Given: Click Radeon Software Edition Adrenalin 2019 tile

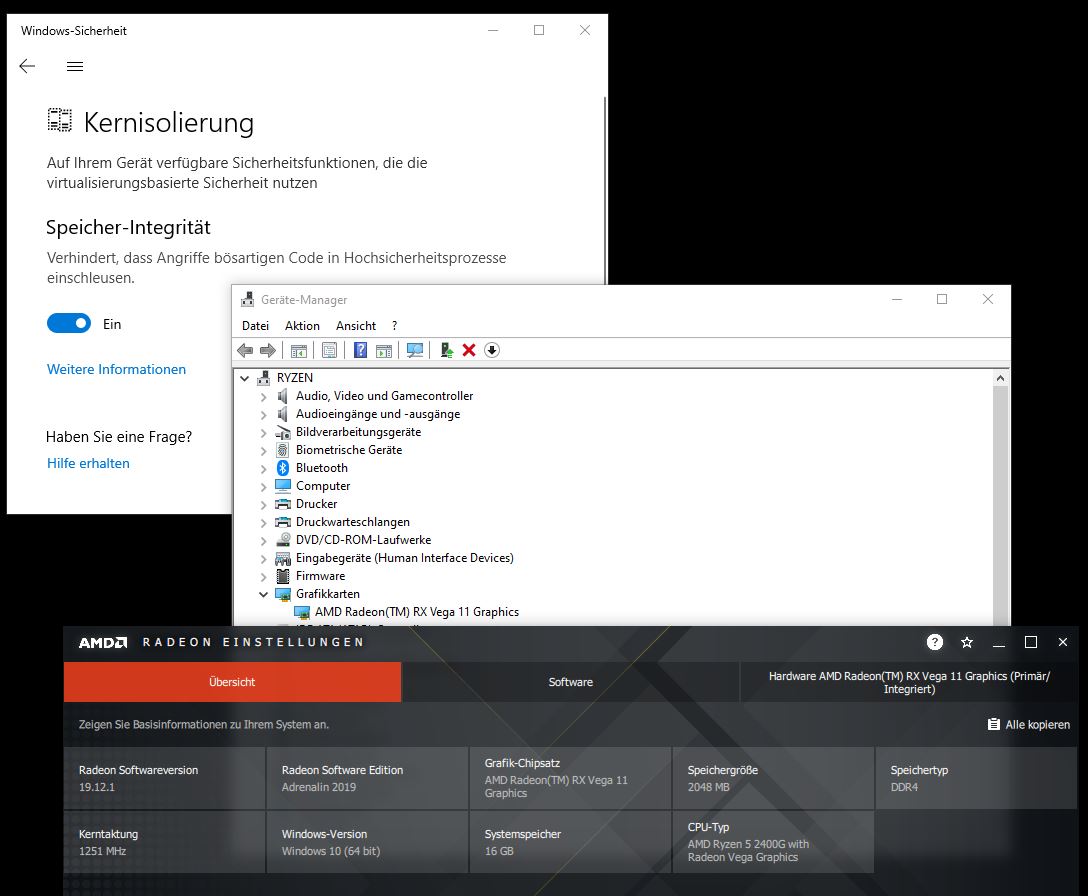Looking at the screenshot, I should (367, 778).
